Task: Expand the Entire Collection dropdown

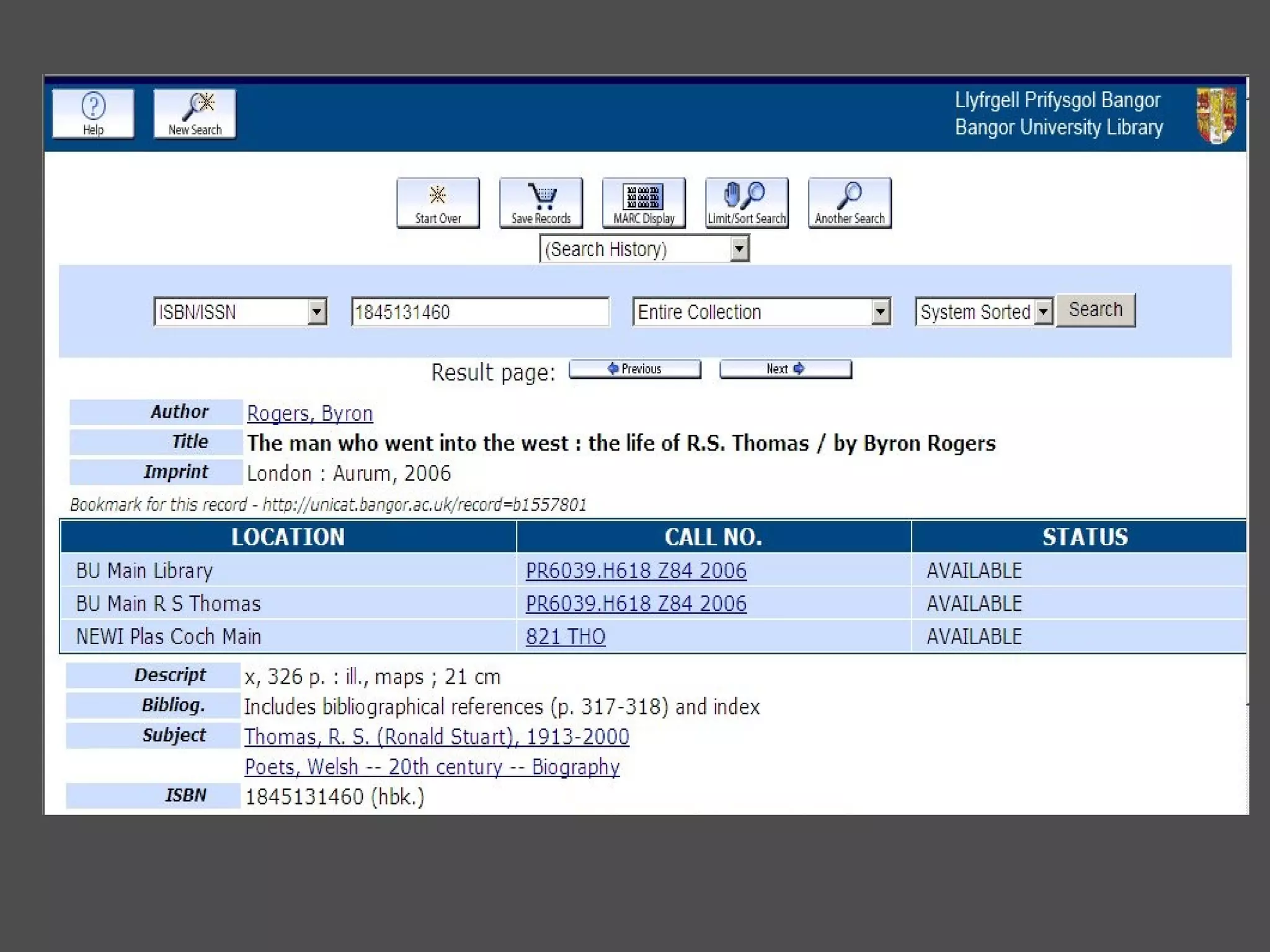Action: 881,312
